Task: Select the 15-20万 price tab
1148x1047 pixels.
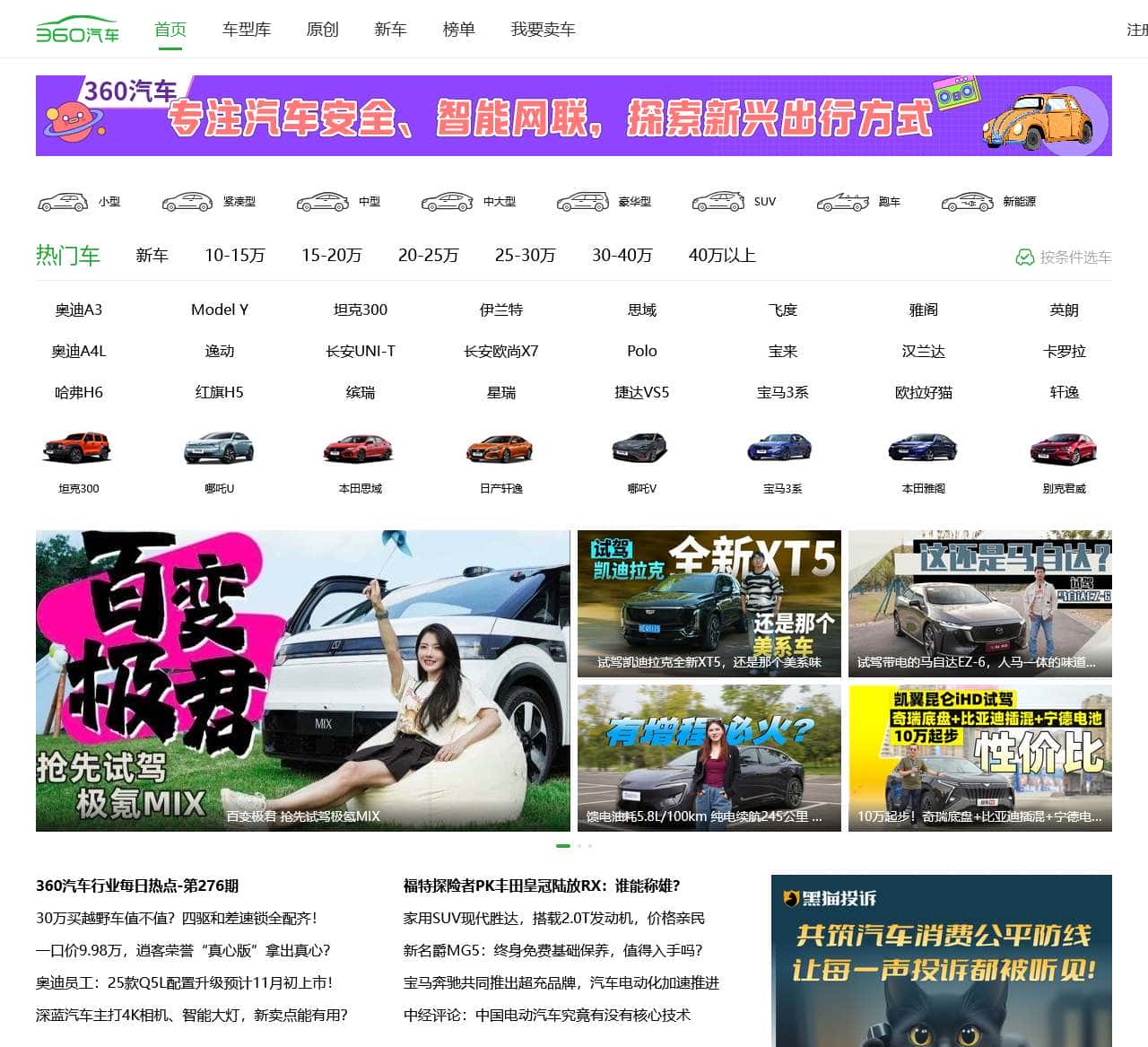Action: pyautogui.click(x=332, y=256)
